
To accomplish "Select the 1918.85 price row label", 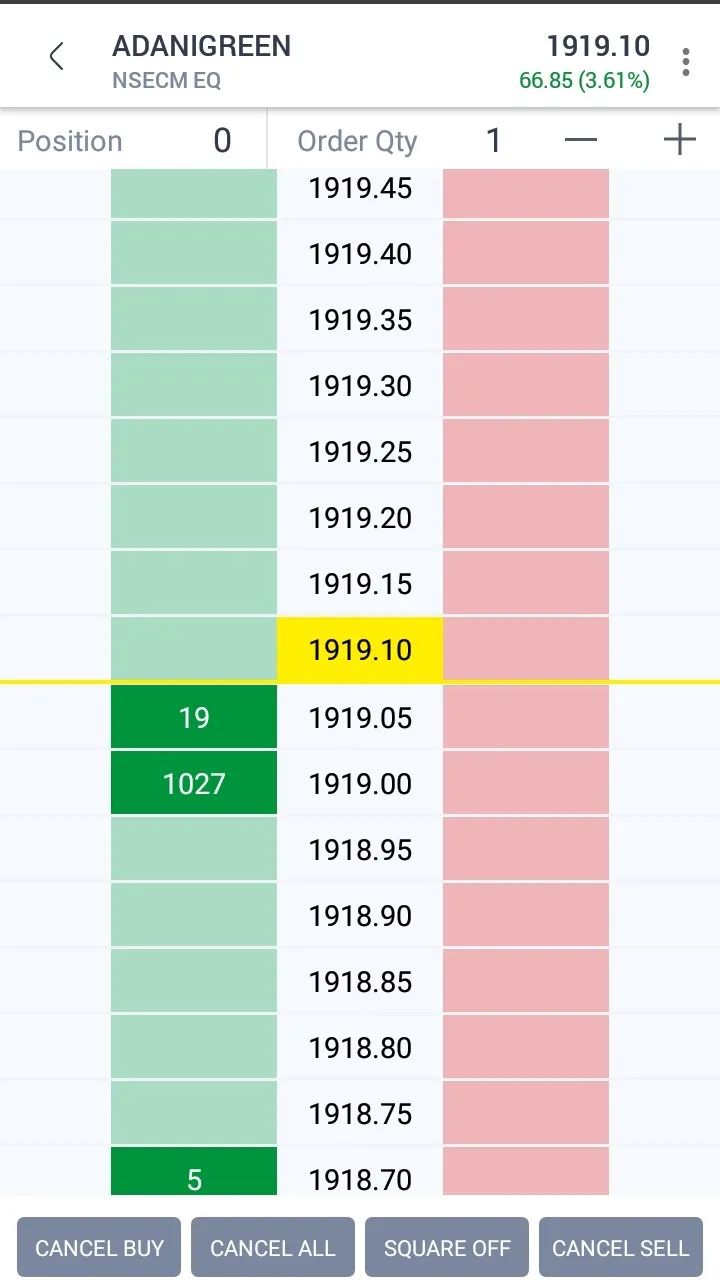I will [360, 981].
